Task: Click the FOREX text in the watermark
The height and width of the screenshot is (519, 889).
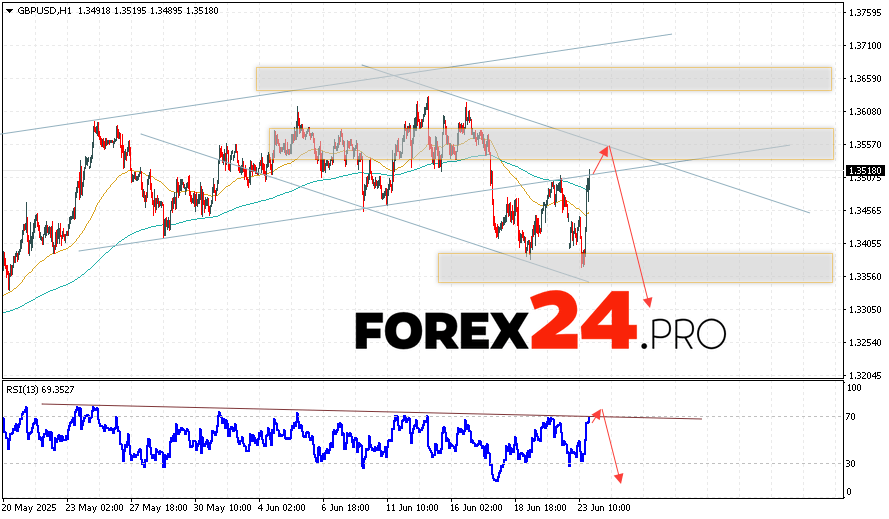Action: (x=440, y=331)
